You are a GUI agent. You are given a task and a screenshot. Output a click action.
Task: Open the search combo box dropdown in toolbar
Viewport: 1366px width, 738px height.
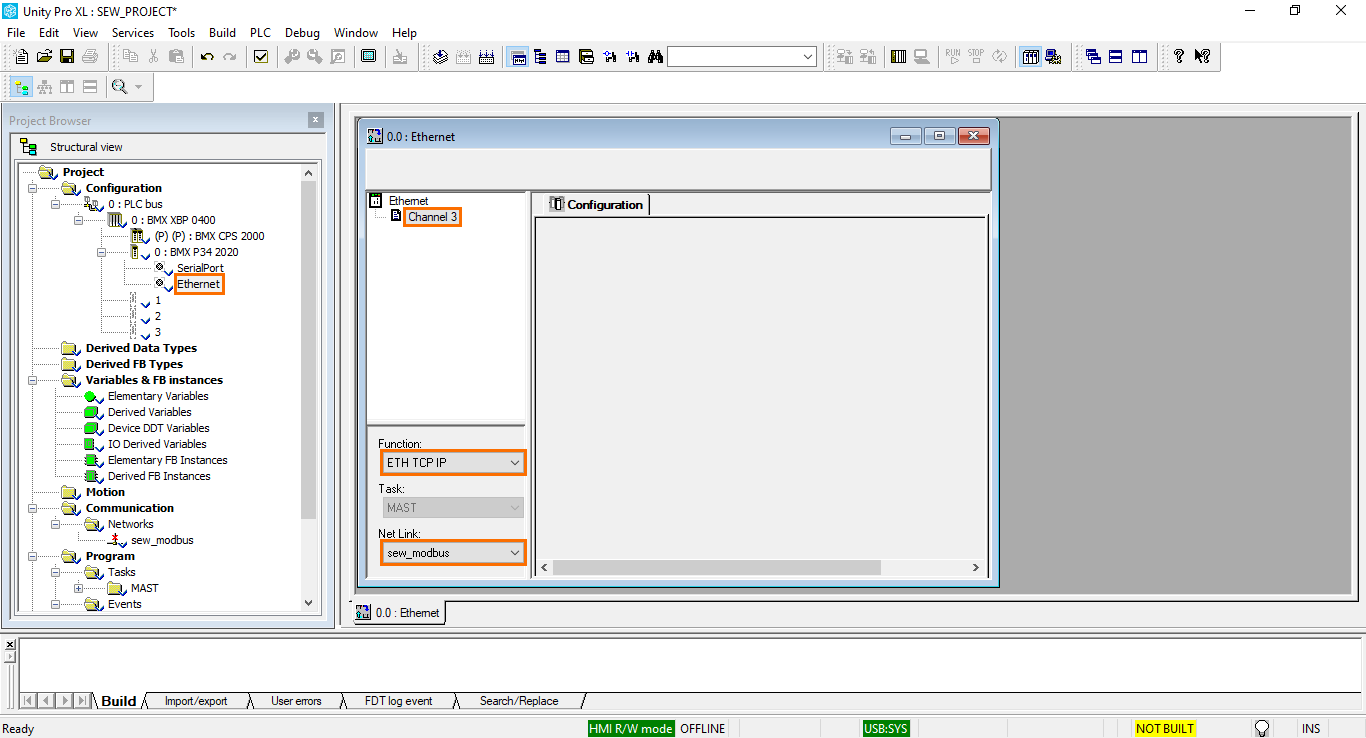click(x=808, y=58)
